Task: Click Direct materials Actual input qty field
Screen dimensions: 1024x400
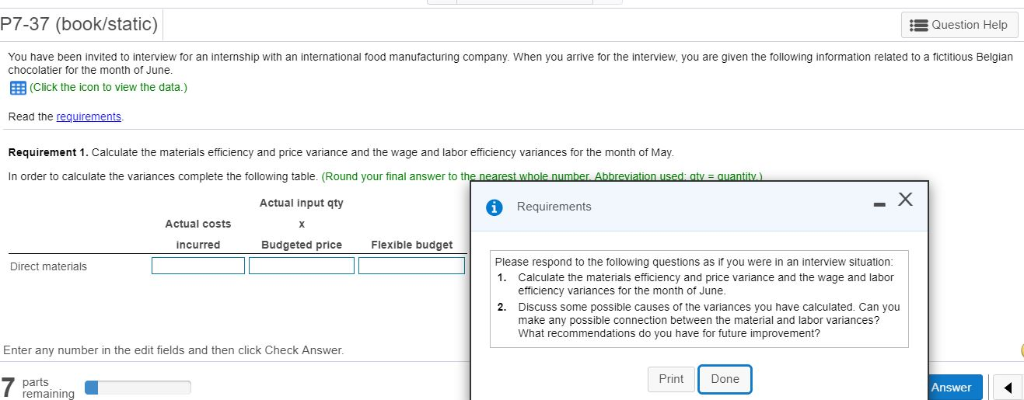Action: click(301, 266)
